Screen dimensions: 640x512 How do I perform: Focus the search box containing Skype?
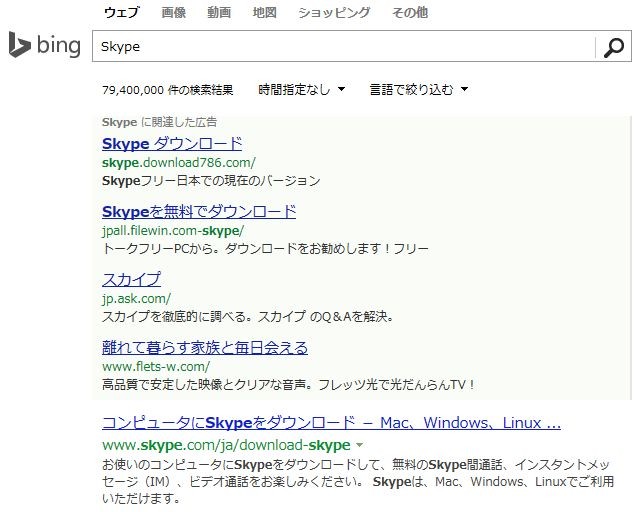coord(344,47)
